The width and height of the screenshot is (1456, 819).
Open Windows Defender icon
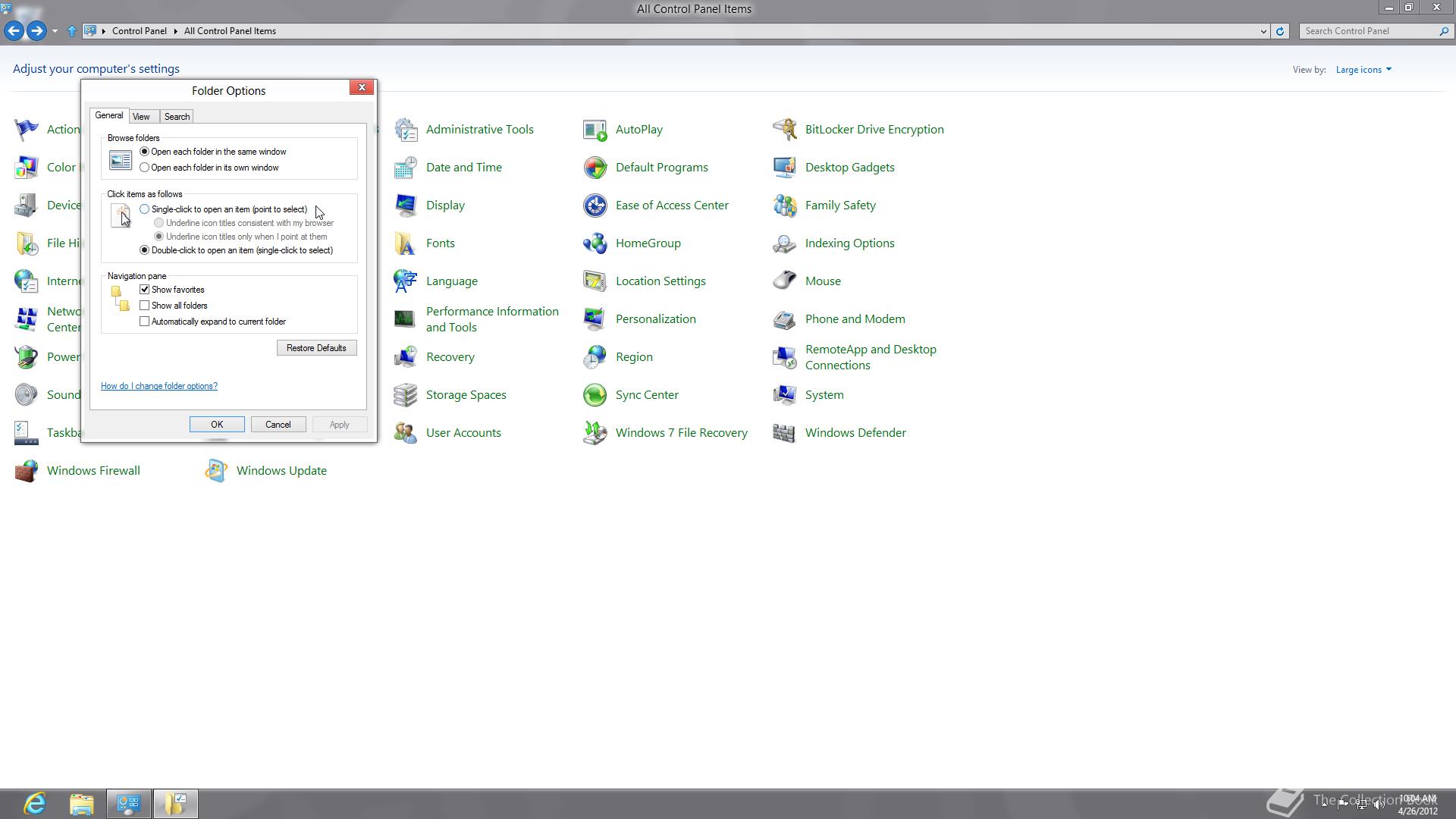pos(785,433)
